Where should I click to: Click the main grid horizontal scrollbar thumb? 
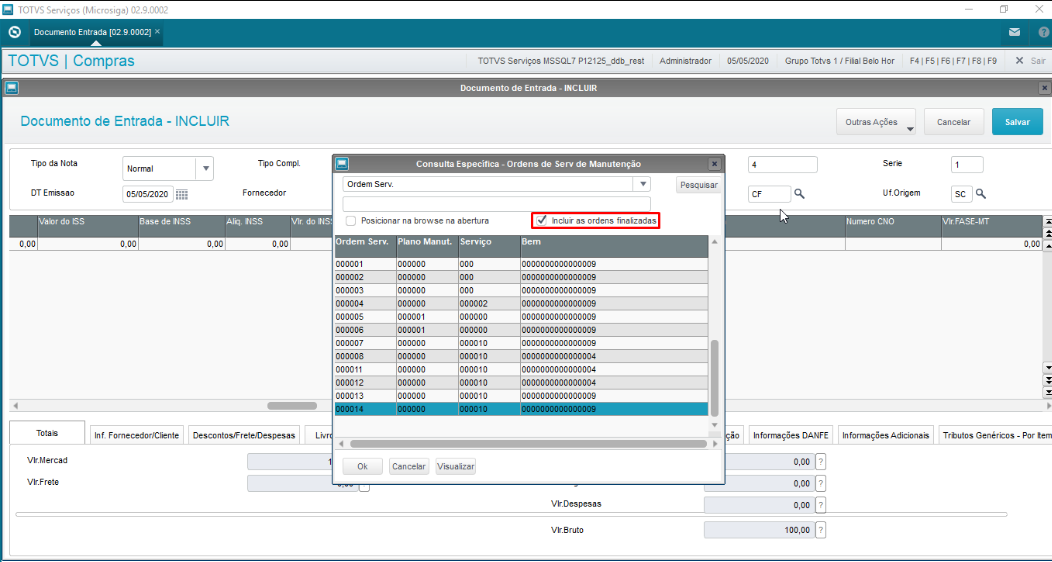[x=292, y=406]
